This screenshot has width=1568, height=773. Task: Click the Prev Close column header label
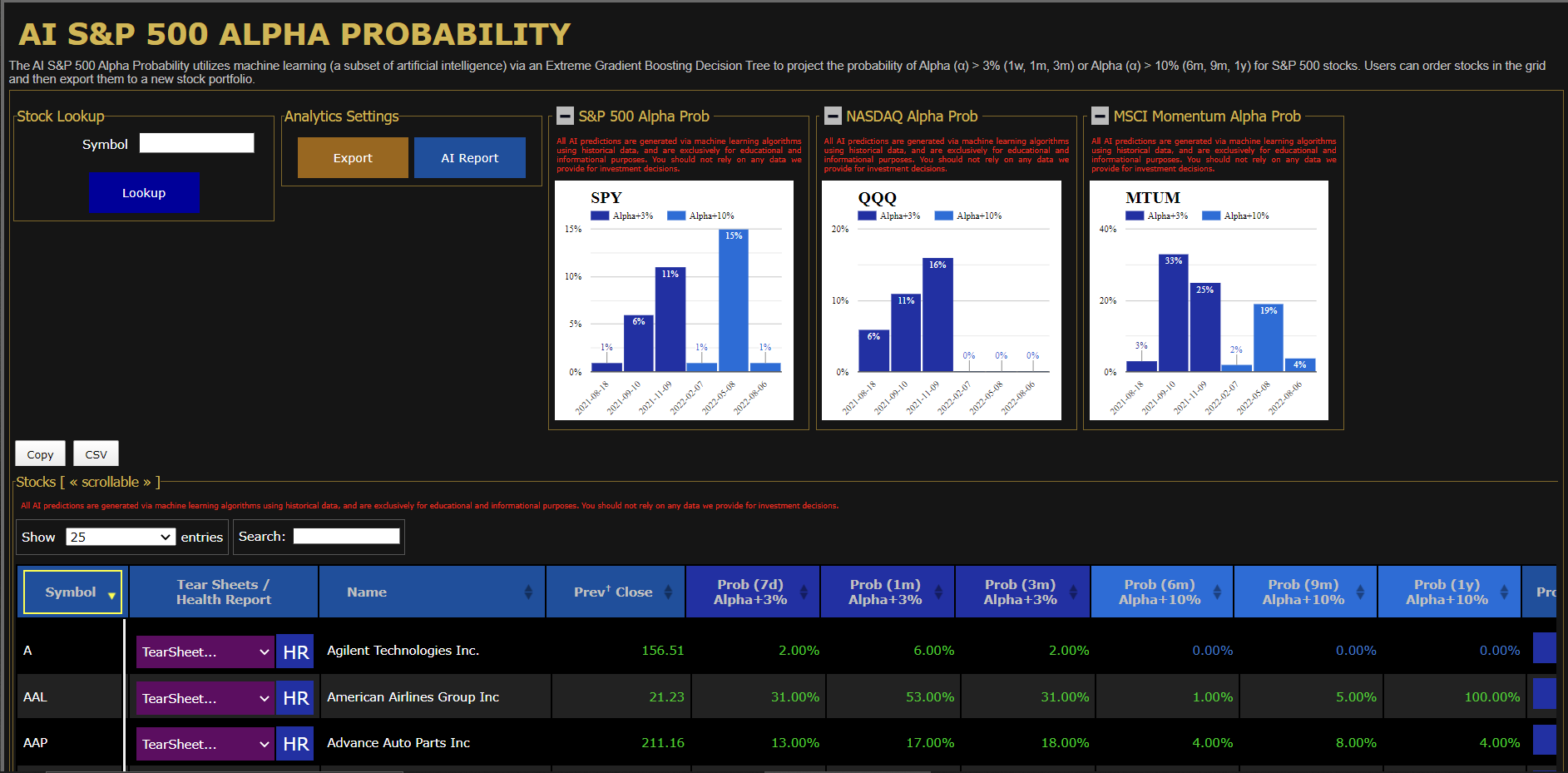pos(613,592)
